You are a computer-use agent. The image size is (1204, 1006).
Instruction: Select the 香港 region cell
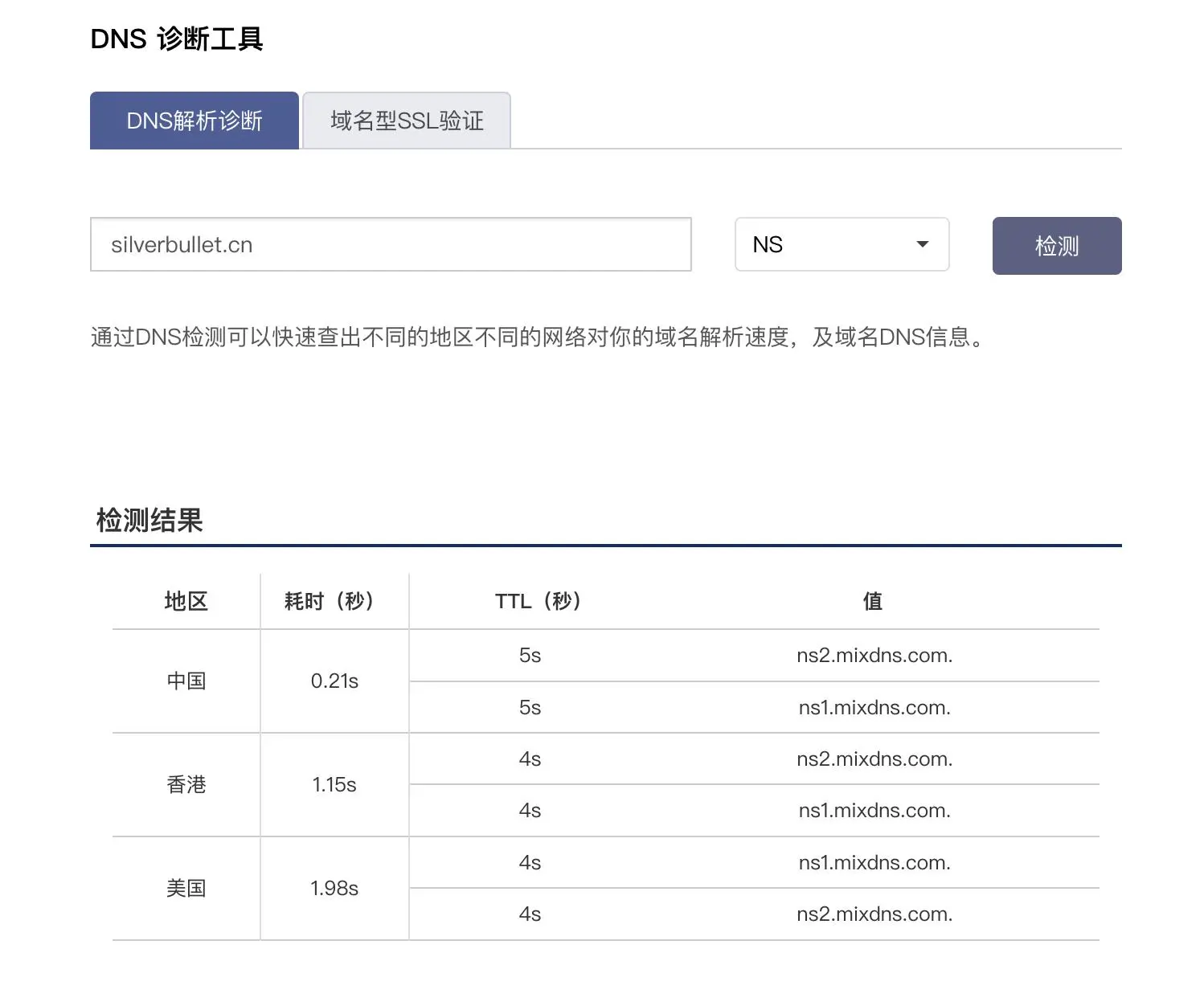point(186,784)
